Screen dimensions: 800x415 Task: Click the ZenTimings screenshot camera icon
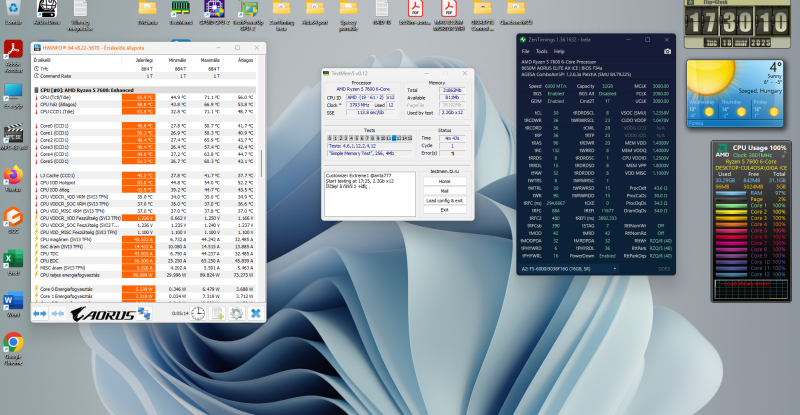coord(668,50)
